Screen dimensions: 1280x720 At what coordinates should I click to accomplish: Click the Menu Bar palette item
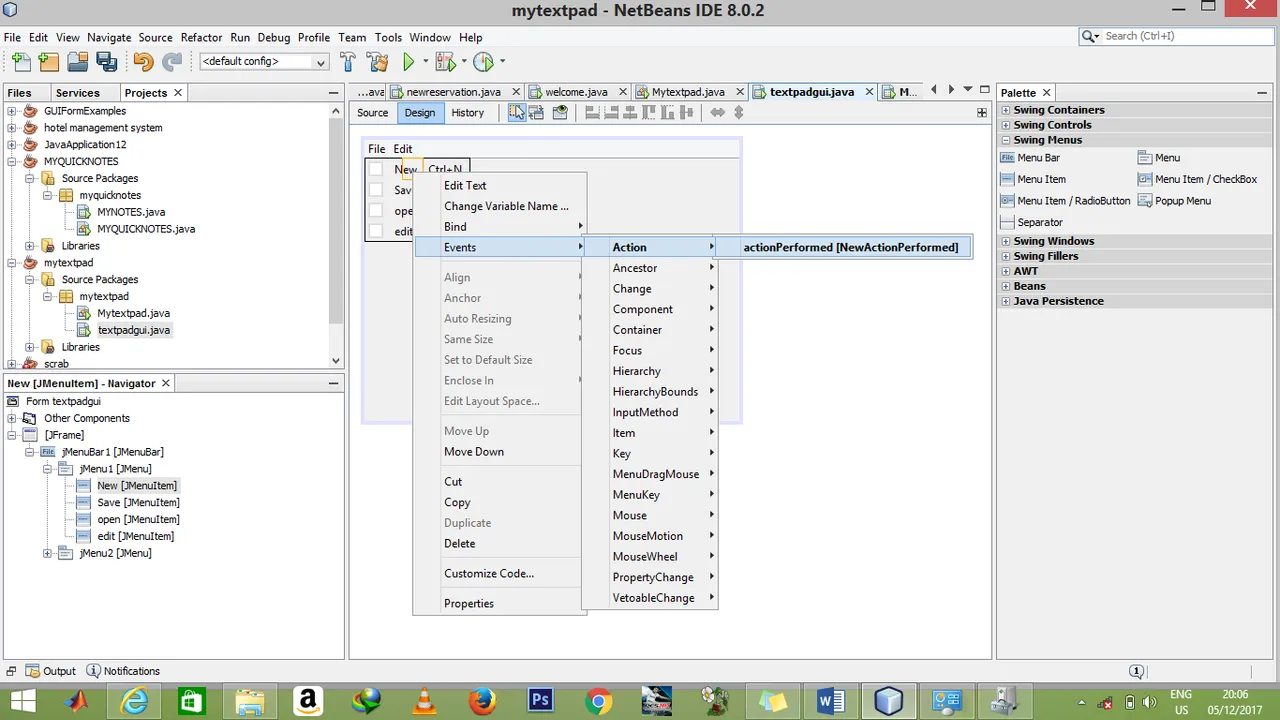tap(1031, 158)
